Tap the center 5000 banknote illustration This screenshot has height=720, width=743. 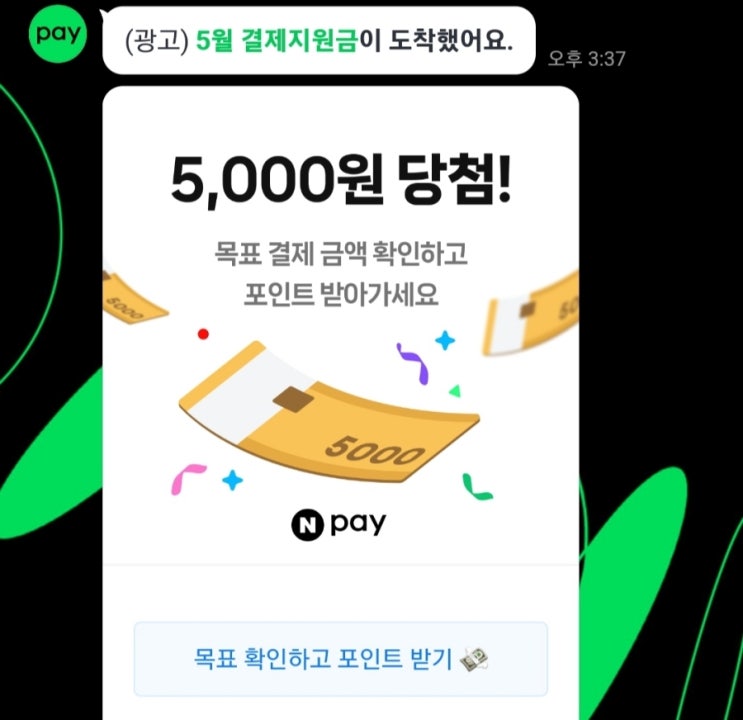coord(329,411)
